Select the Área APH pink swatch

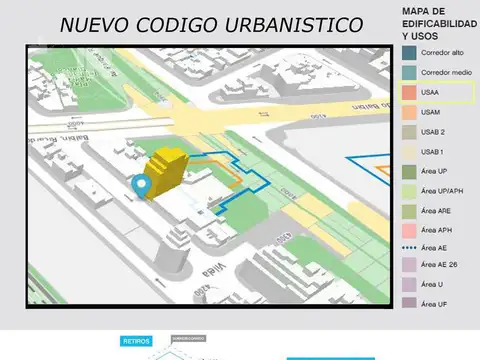coord(409,231)
